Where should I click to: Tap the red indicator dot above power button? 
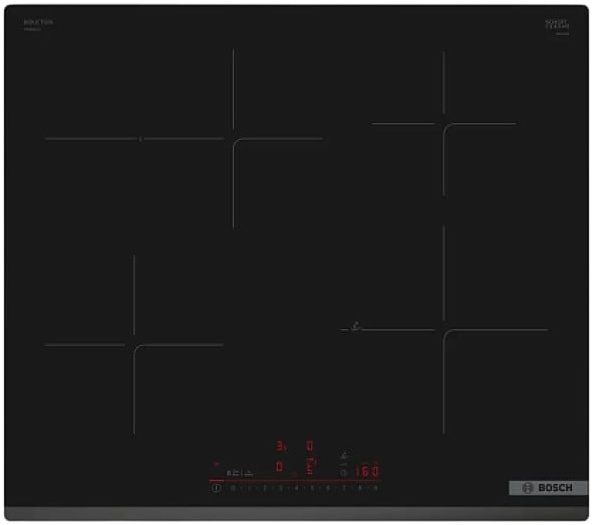(216, 463)
